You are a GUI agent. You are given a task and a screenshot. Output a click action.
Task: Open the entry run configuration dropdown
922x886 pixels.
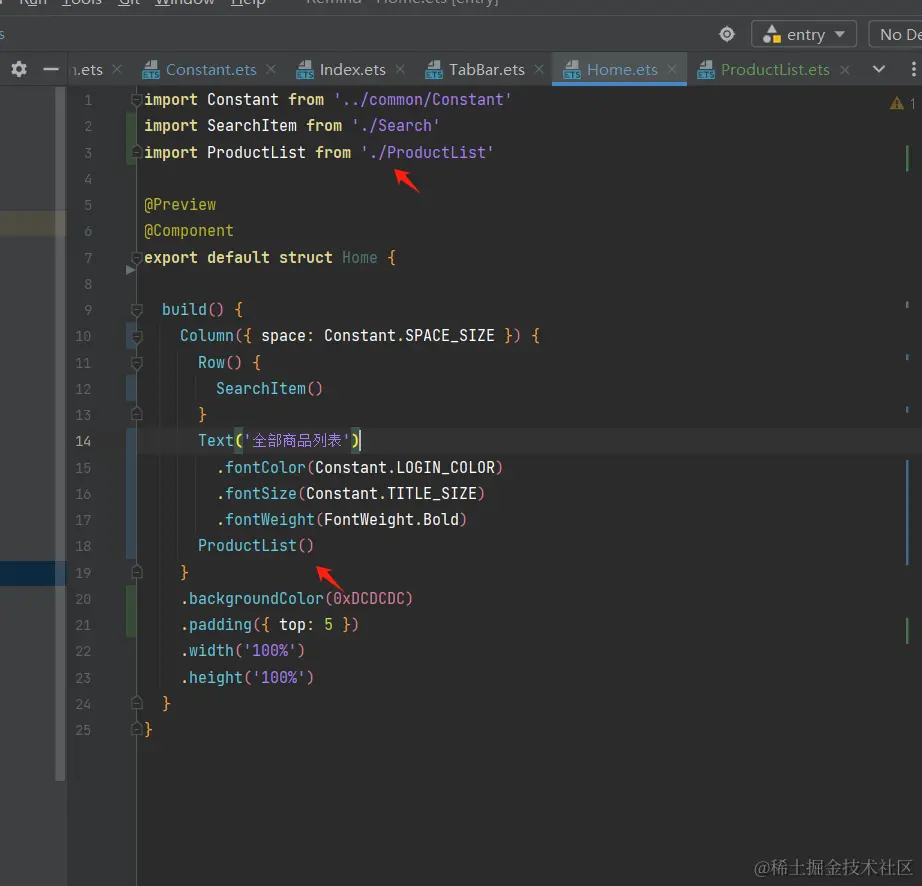(x=803, y=35)
